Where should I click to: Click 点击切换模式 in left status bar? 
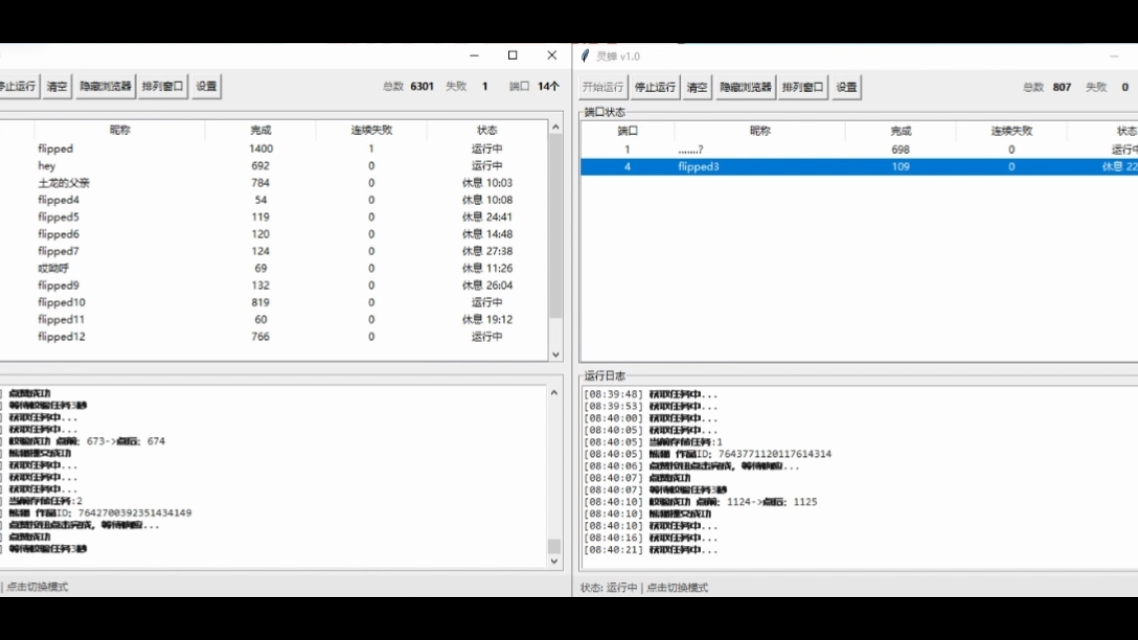click(x=37, y=587)
